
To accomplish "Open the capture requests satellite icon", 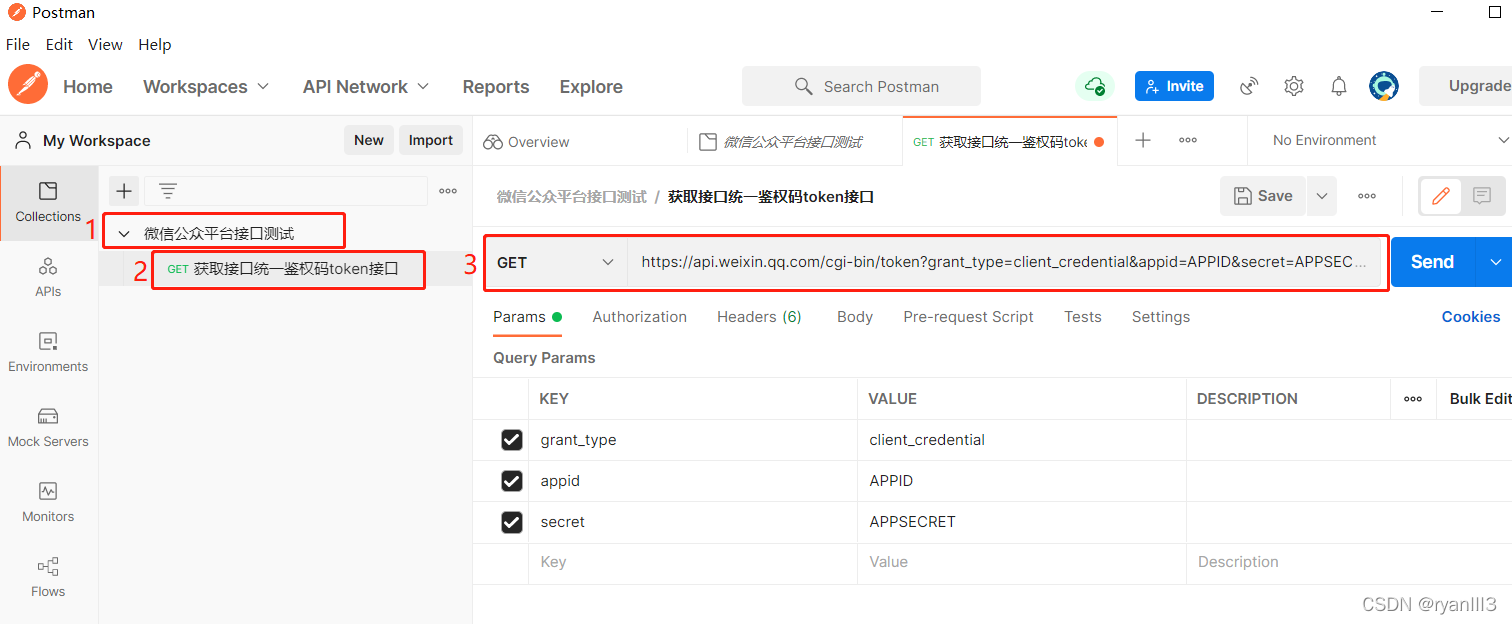I will [x=1249, y=86].
